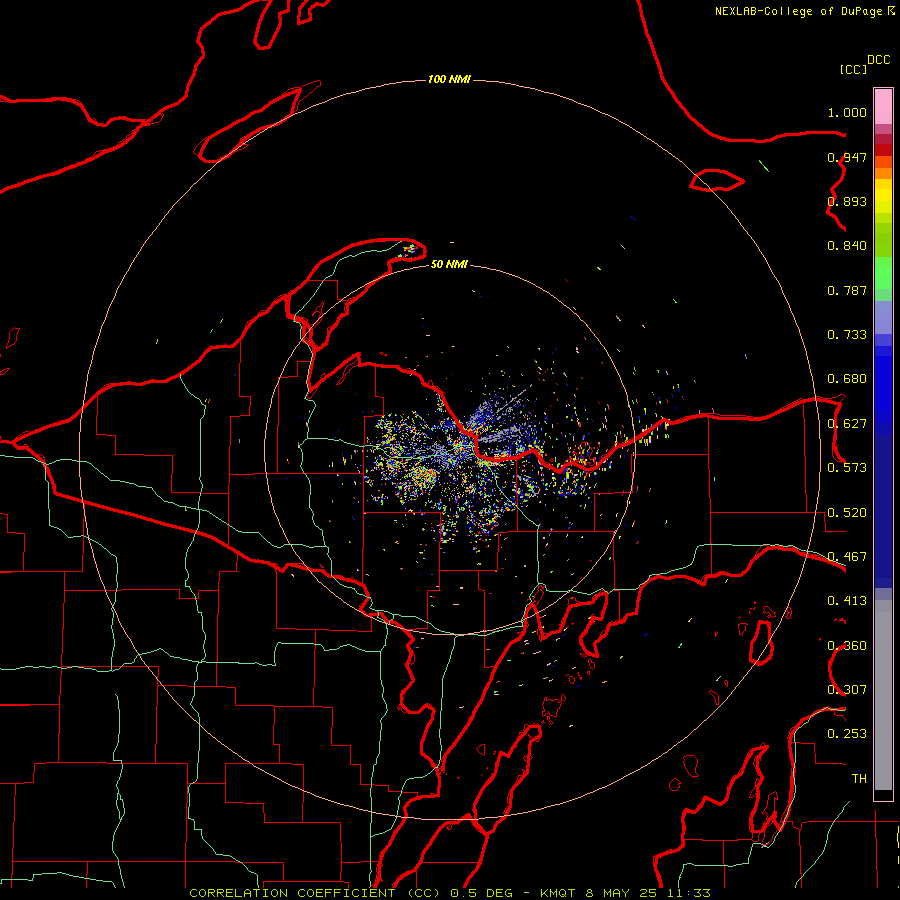Pick the bright green band in the legend

pyautogui.click(x=883, y=273)
